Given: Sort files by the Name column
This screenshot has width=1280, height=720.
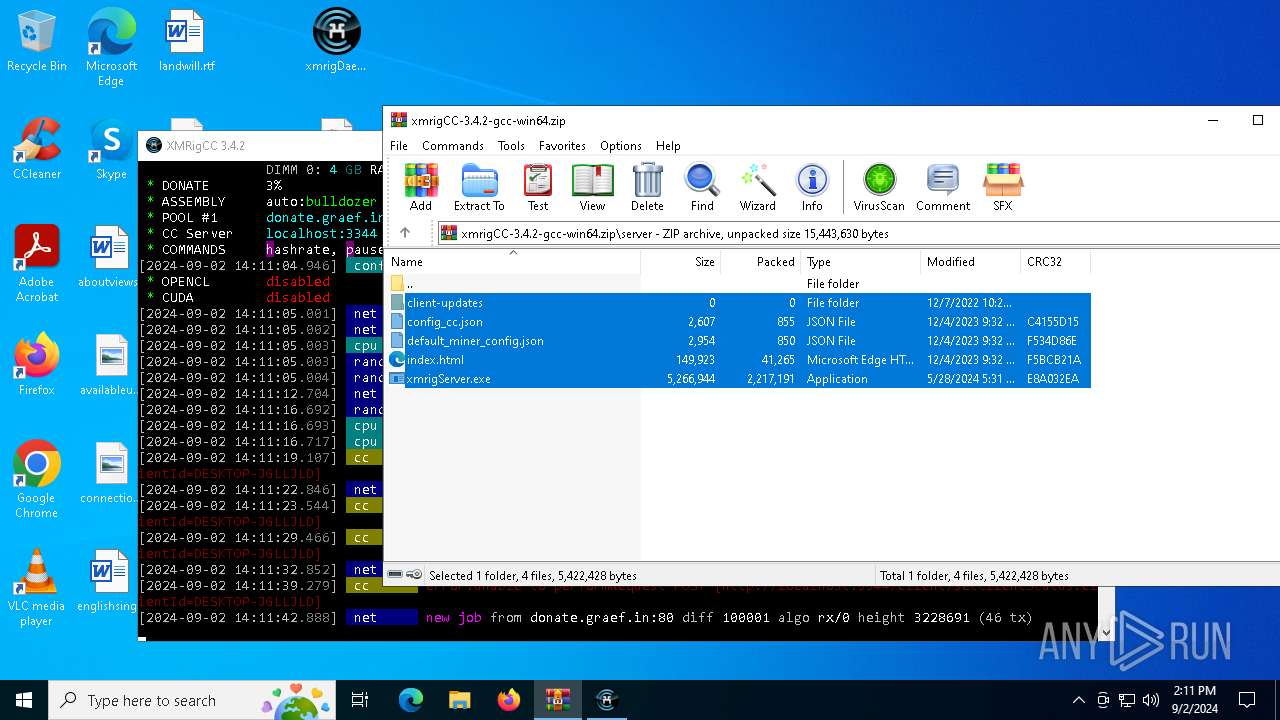Looking at the screenshot, I should [x=513, y=262].
